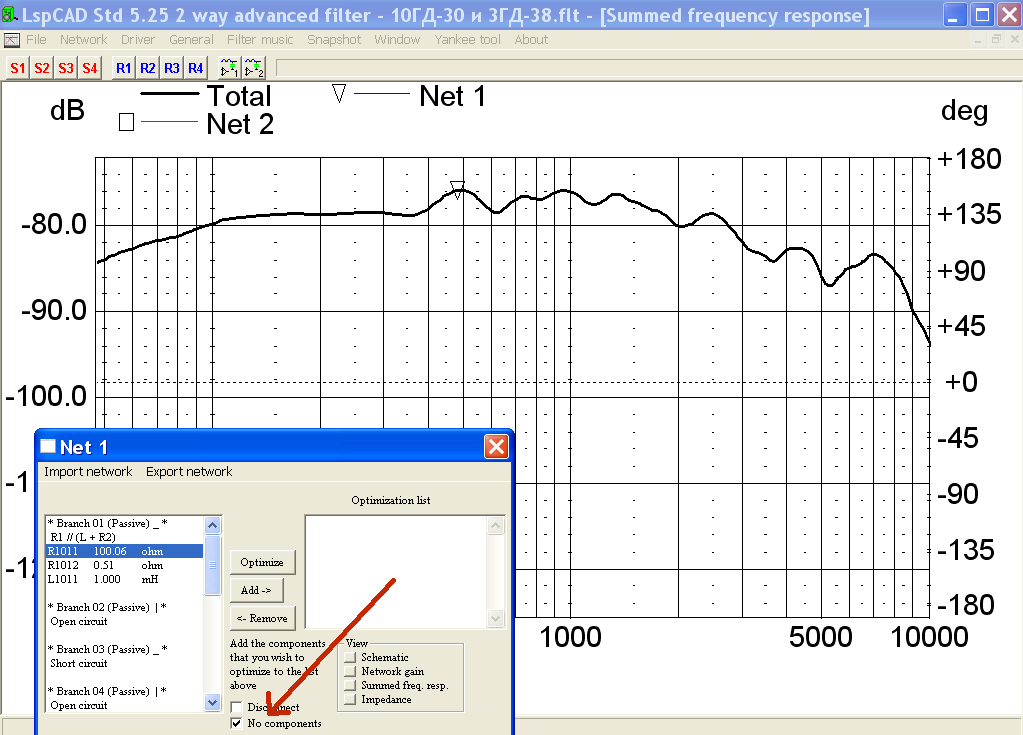
Task: Open network 1 editor toolbar icon
Action: [x=229, y=68]
